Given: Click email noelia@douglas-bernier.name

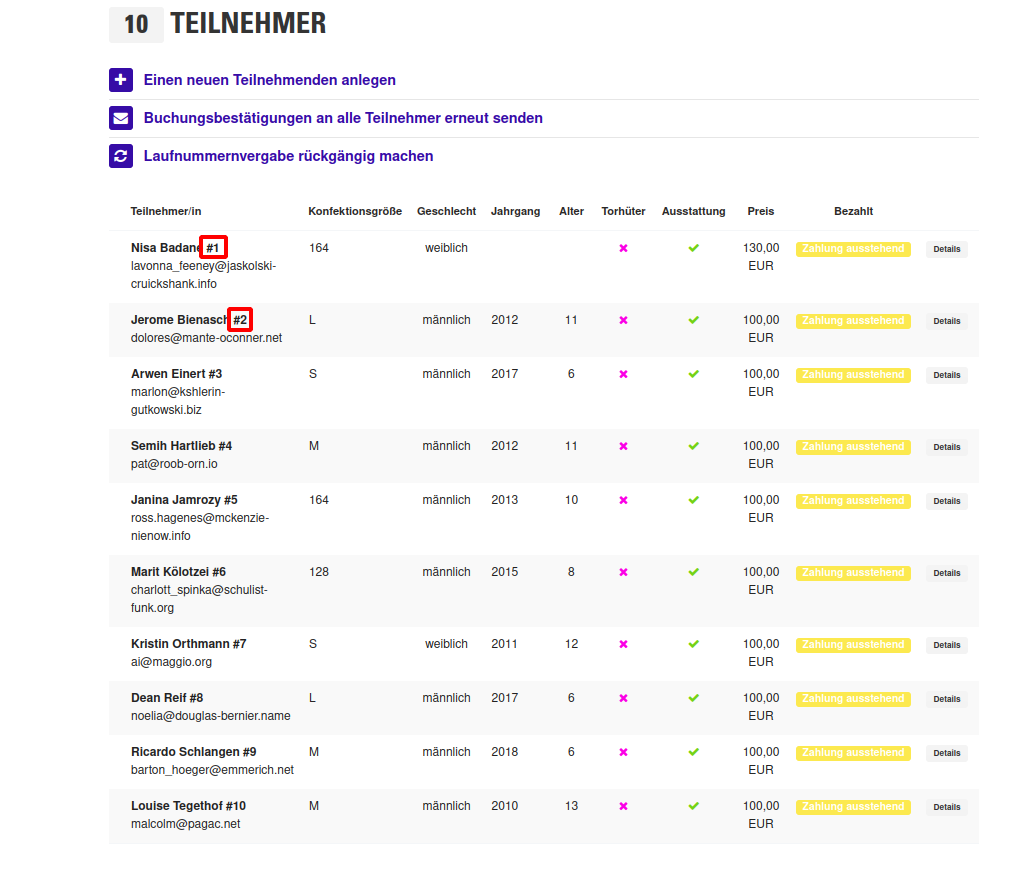Looking at the screenshot, I should coord(211,716).
